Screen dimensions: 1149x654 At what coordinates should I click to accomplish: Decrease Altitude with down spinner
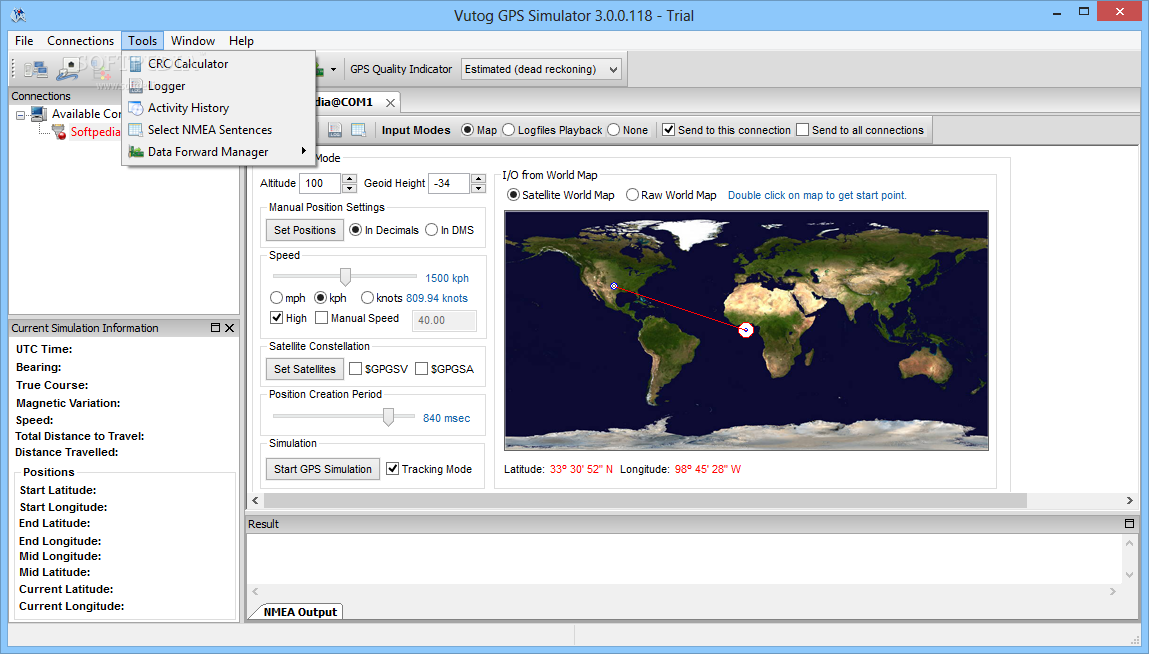pos(350,188)
